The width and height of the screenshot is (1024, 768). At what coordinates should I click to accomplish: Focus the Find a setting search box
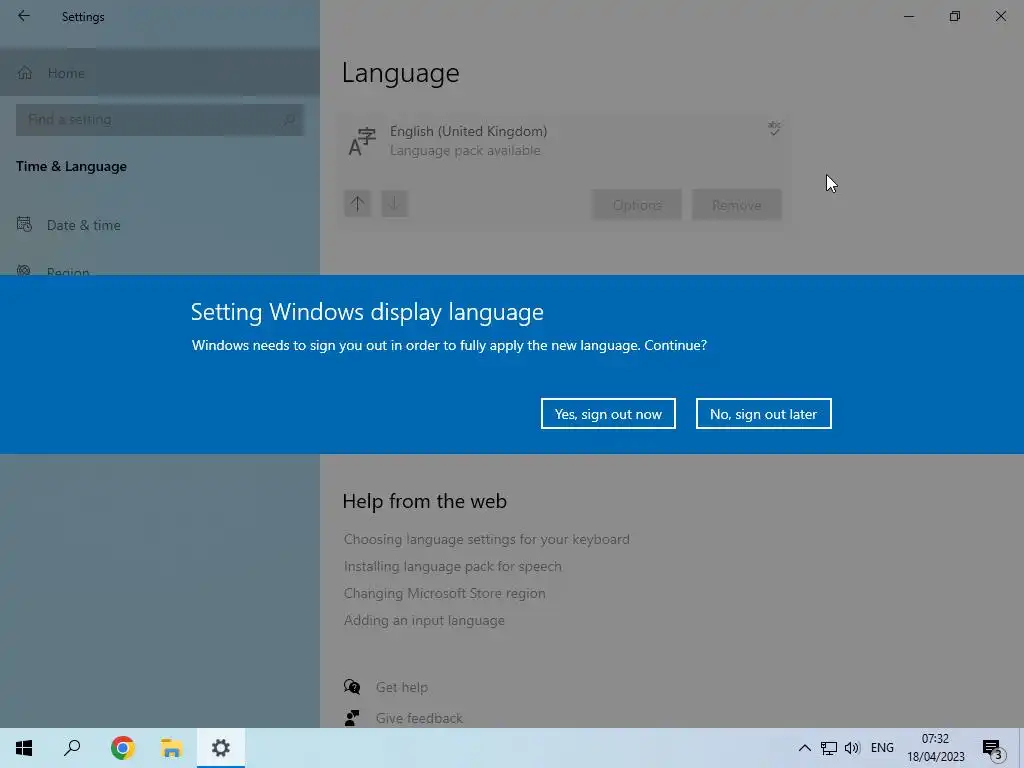[160, 120]
